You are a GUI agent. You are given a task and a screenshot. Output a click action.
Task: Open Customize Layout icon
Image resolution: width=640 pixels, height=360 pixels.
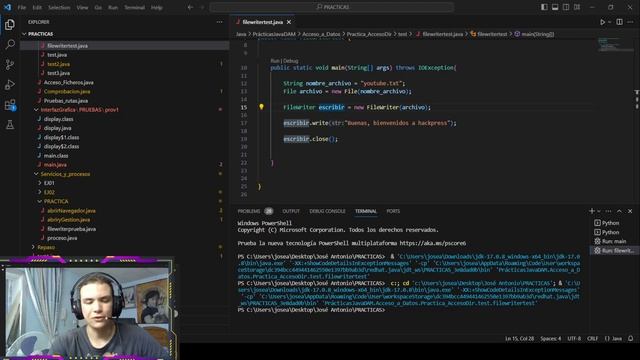(577, 7)
